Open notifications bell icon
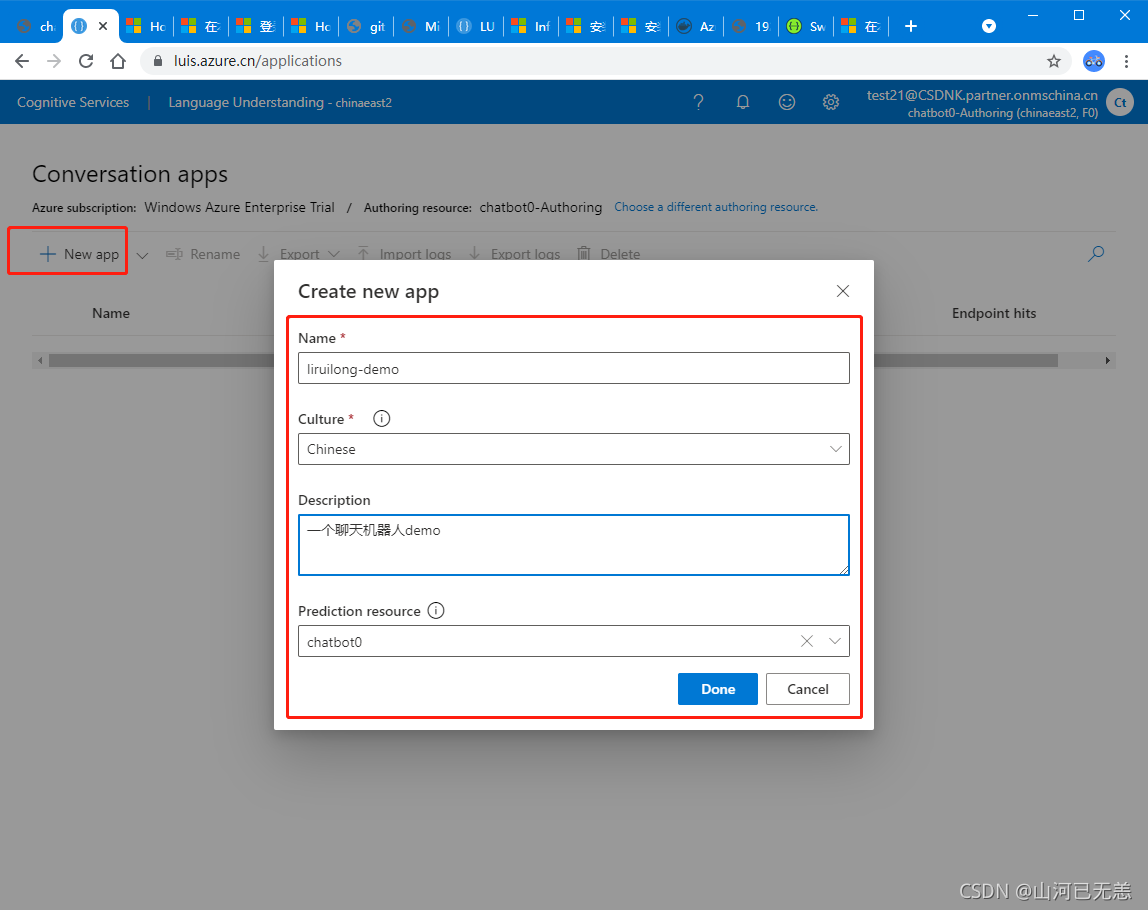1148x910 pixels. [x=742, y=102]
